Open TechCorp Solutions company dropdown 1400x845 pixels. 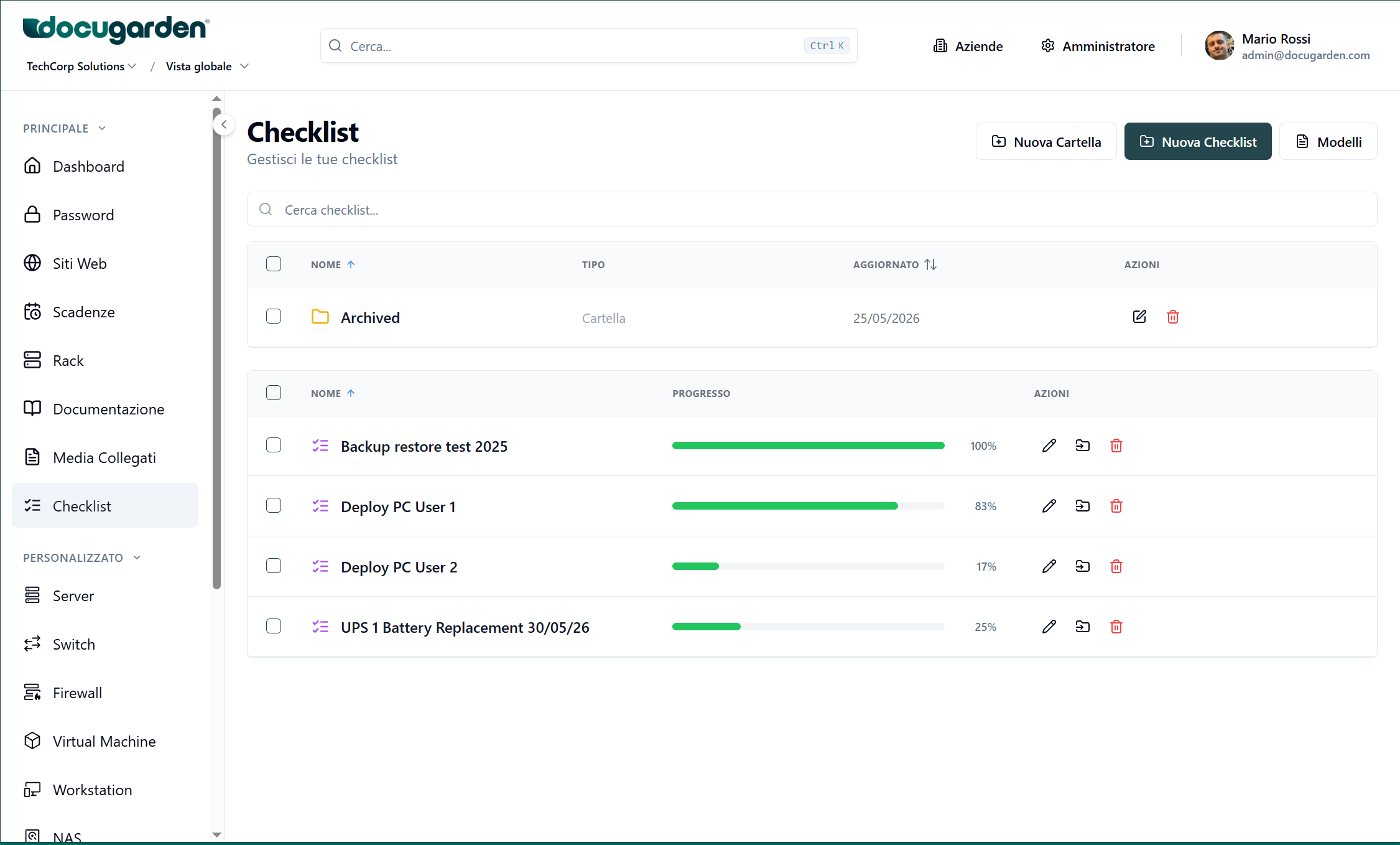coord(81,66)
